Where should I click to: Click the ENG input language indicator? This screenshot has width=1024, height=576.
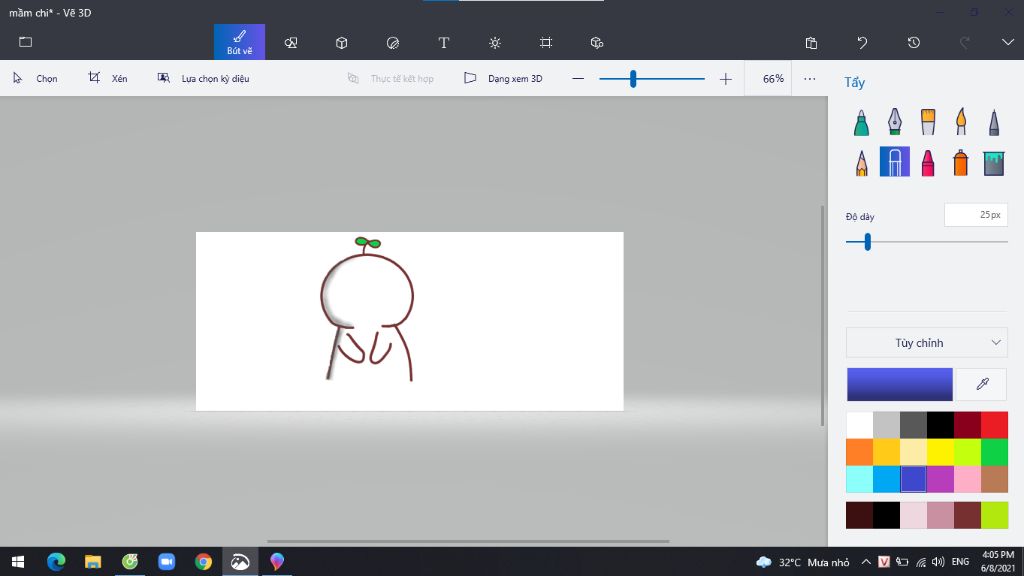961,562
